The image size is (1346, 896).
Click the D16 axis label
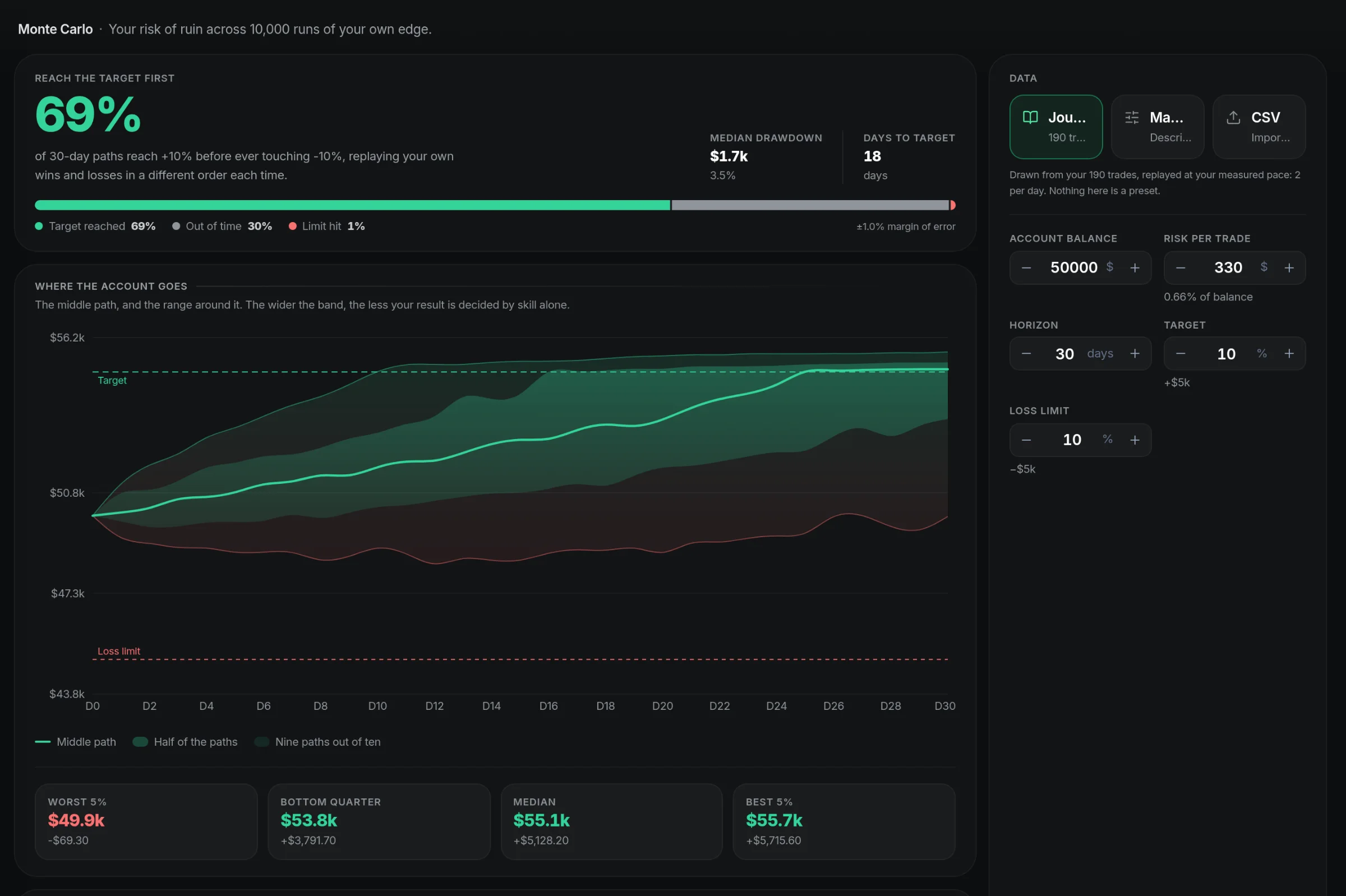click(x=548, y=706)
